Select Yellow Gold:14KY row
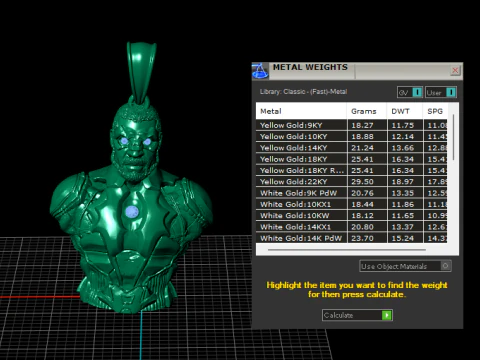 [352, 148]
